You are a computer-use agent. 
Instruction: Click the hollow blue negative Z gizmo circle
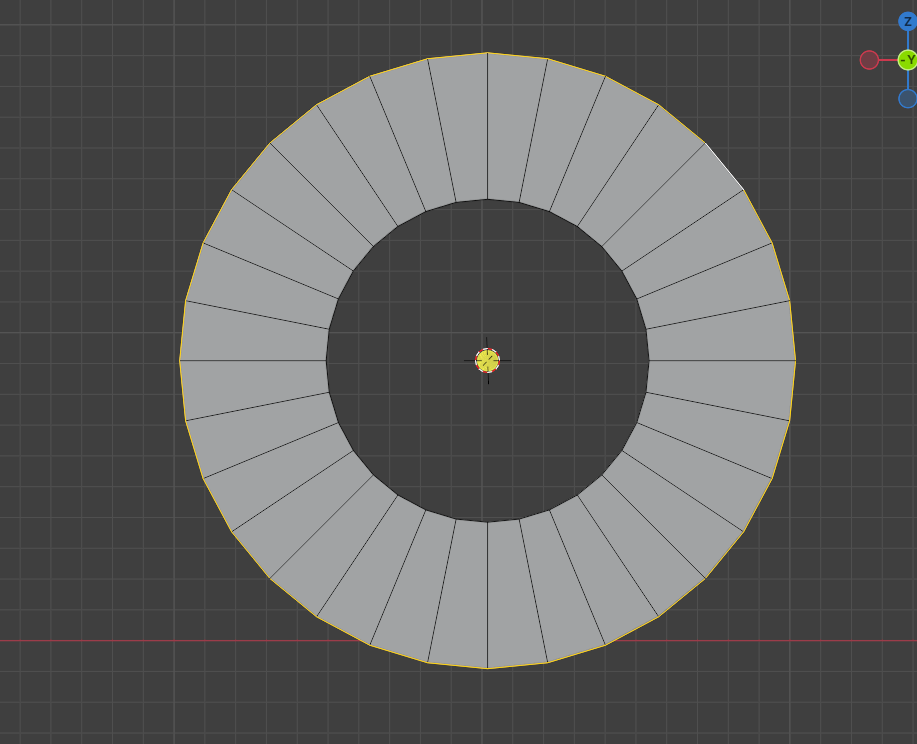coord(908,98)
